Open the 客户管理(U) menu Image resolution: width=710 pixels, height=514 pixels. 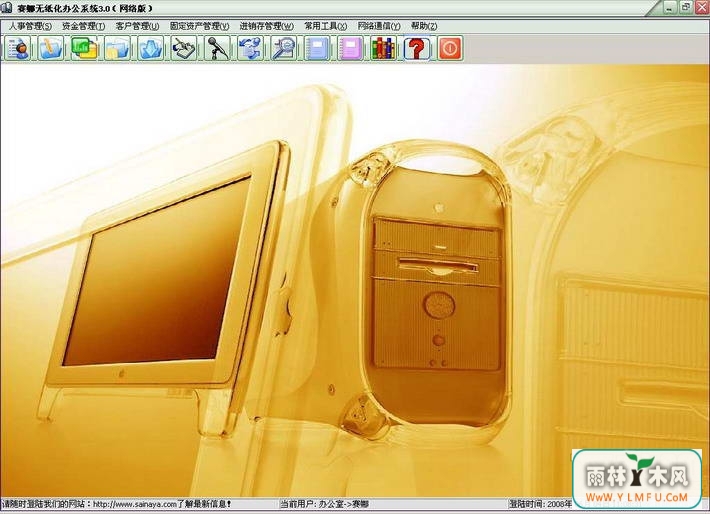click(137, 26)
